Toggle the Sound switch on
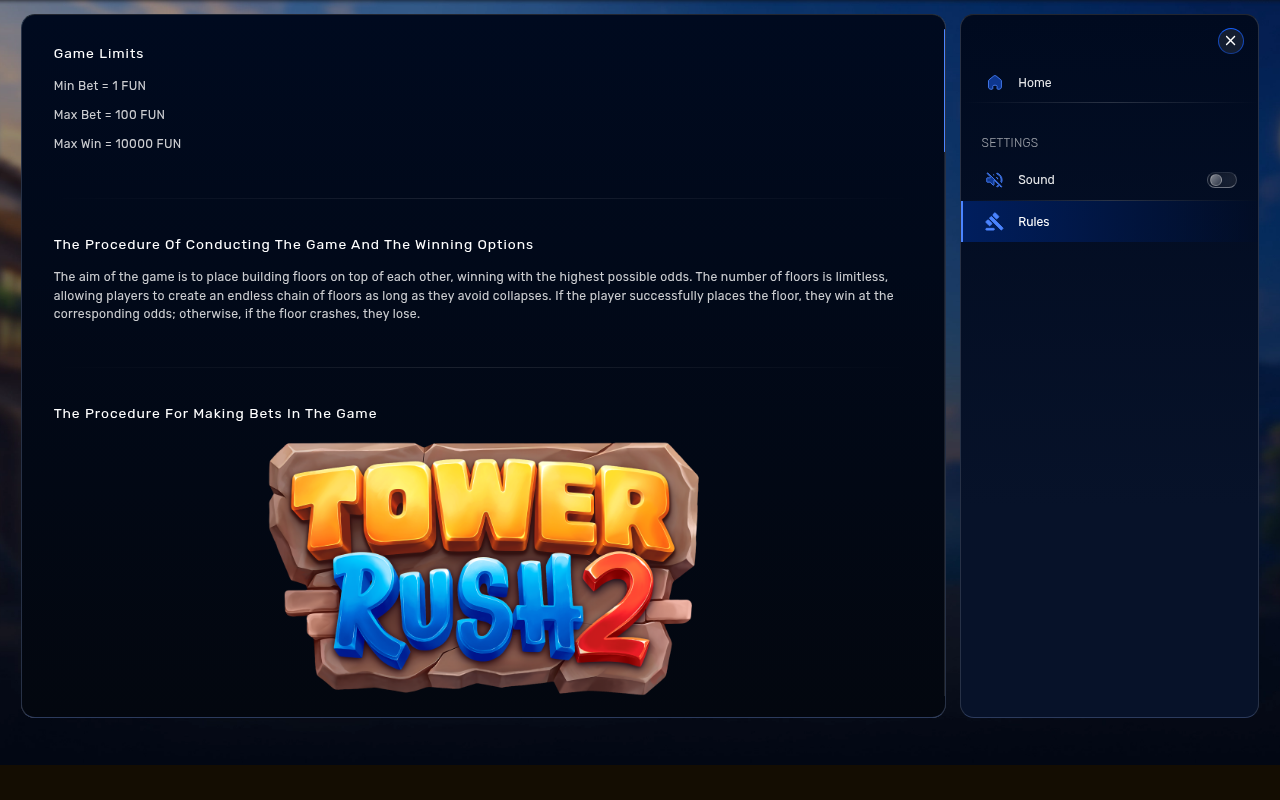The width and height of the screenshot is (1280, 800). [1222, 180]
